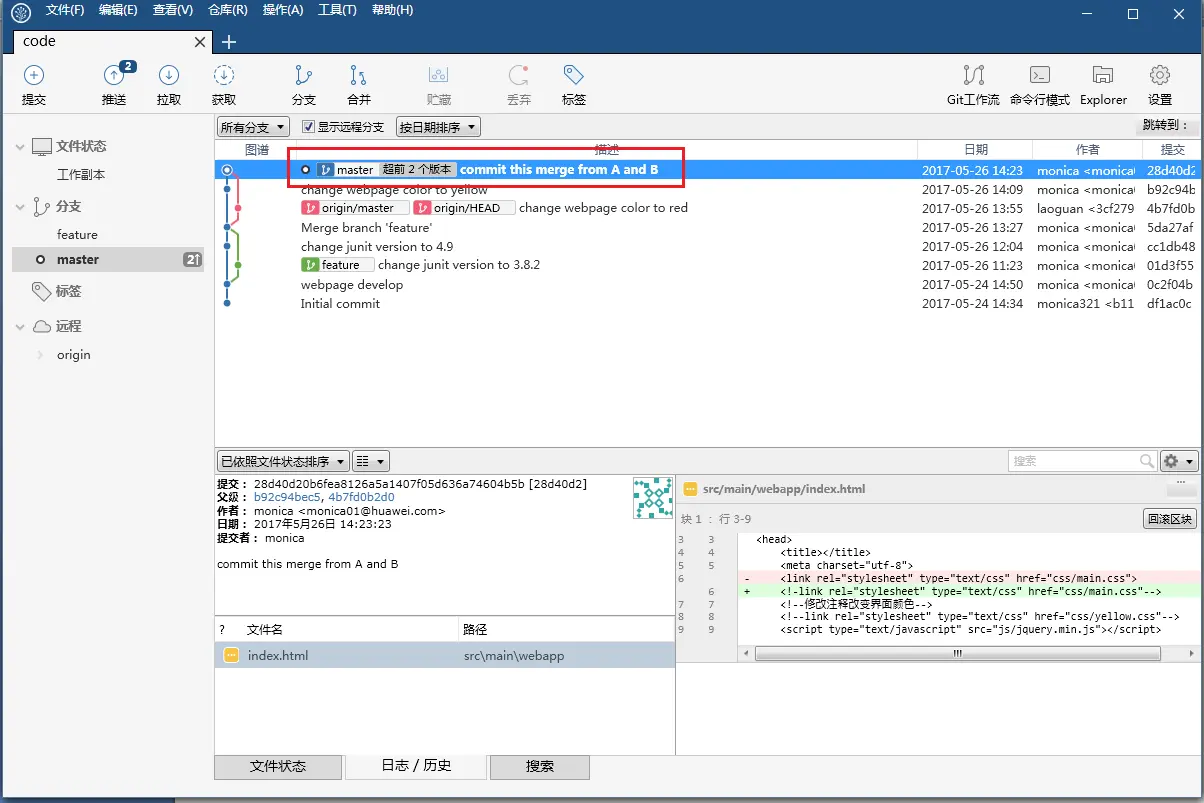Click the file icon beside src/main/webapp/index.html
Viewport: 1204px width, 803px height.
690,489
